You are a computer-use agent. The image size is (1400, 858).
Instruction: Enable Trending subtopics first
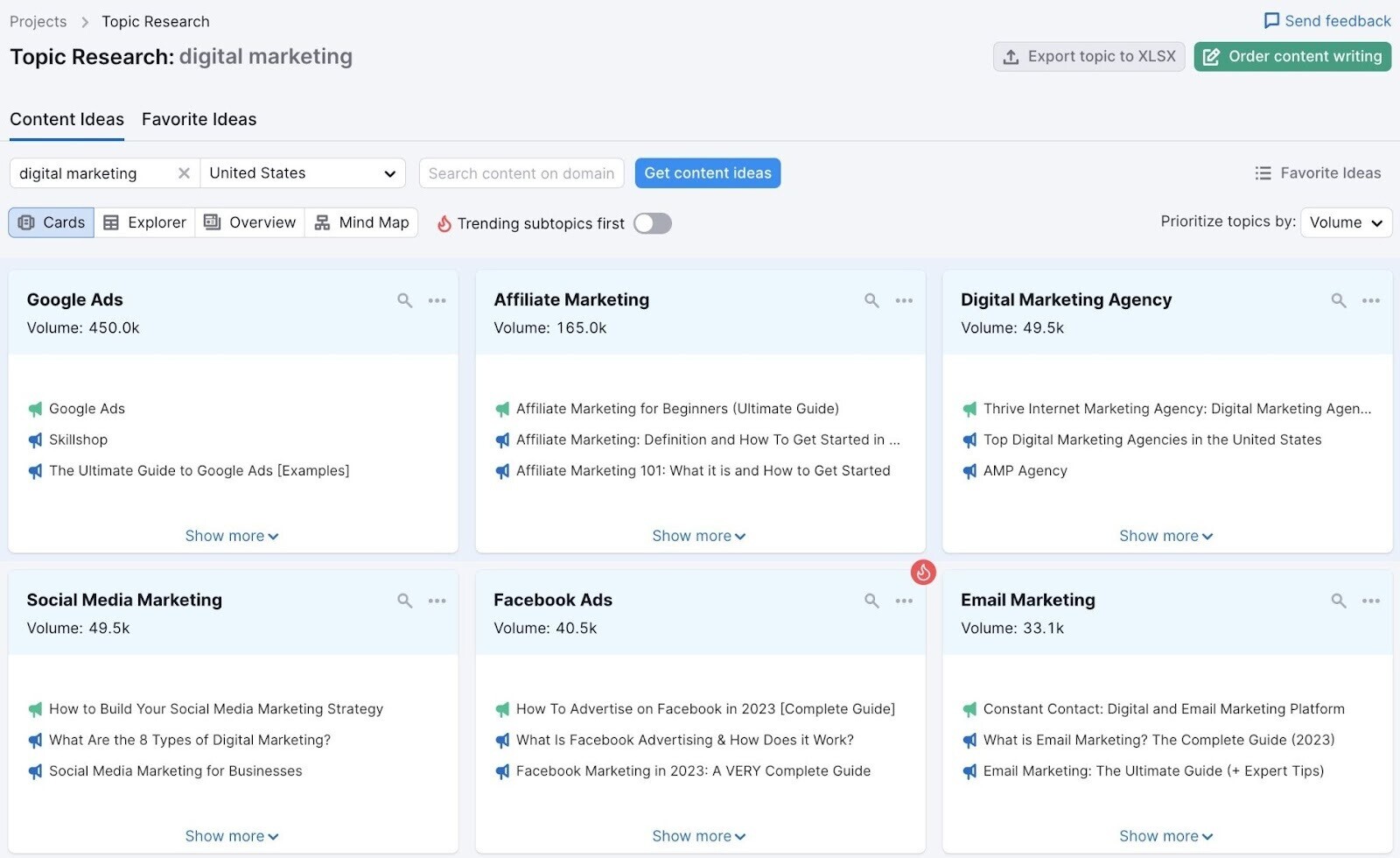[x=652, y=223]
